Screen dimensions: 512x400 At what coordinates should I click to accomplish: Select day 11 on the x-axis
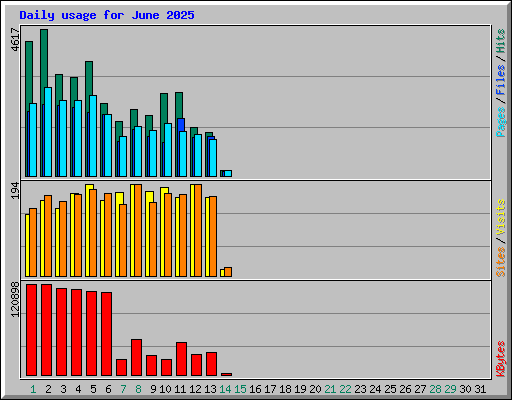180,389
